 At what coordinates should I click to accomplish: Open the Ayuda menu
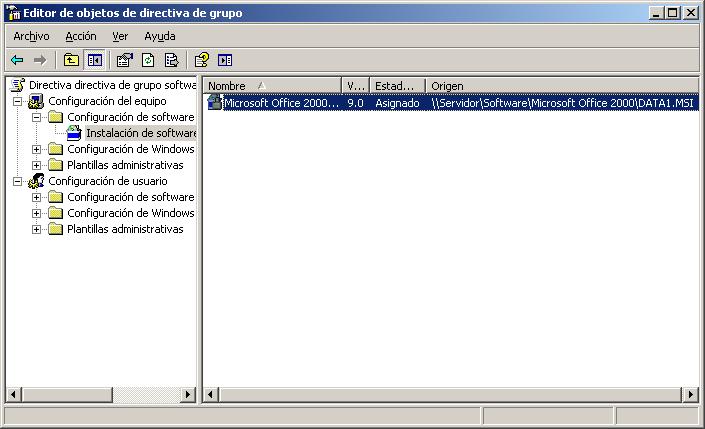coord(159,36)
